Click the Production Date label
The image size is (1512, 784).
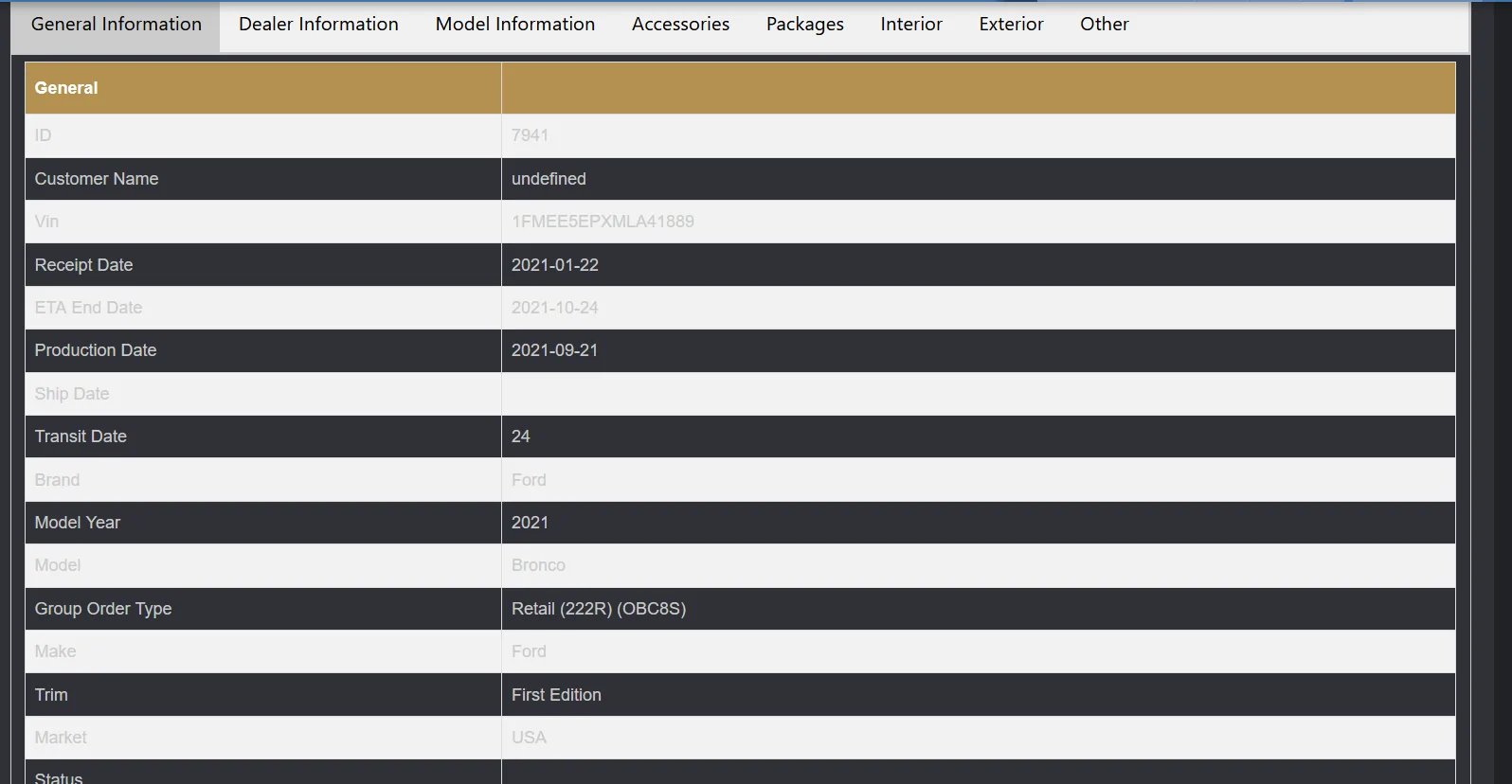point(96,350)
